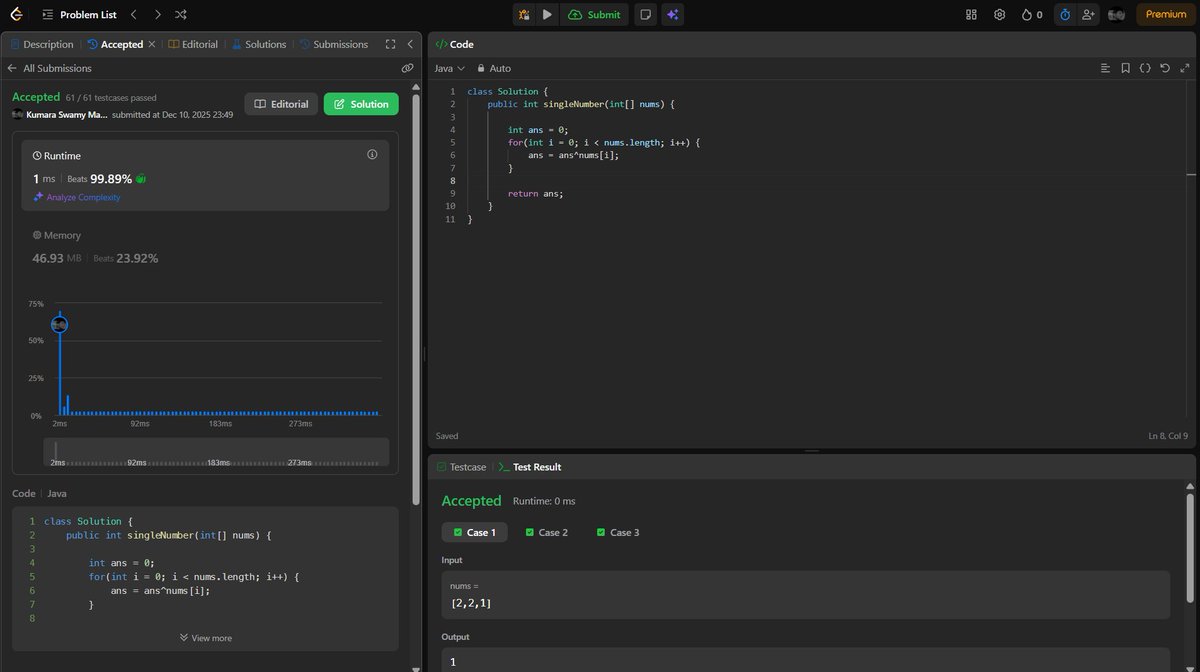Click the chart range slider below histogram
This screenshot has width=1200, height=672.
pyautogui.click(x=216, y=451)
